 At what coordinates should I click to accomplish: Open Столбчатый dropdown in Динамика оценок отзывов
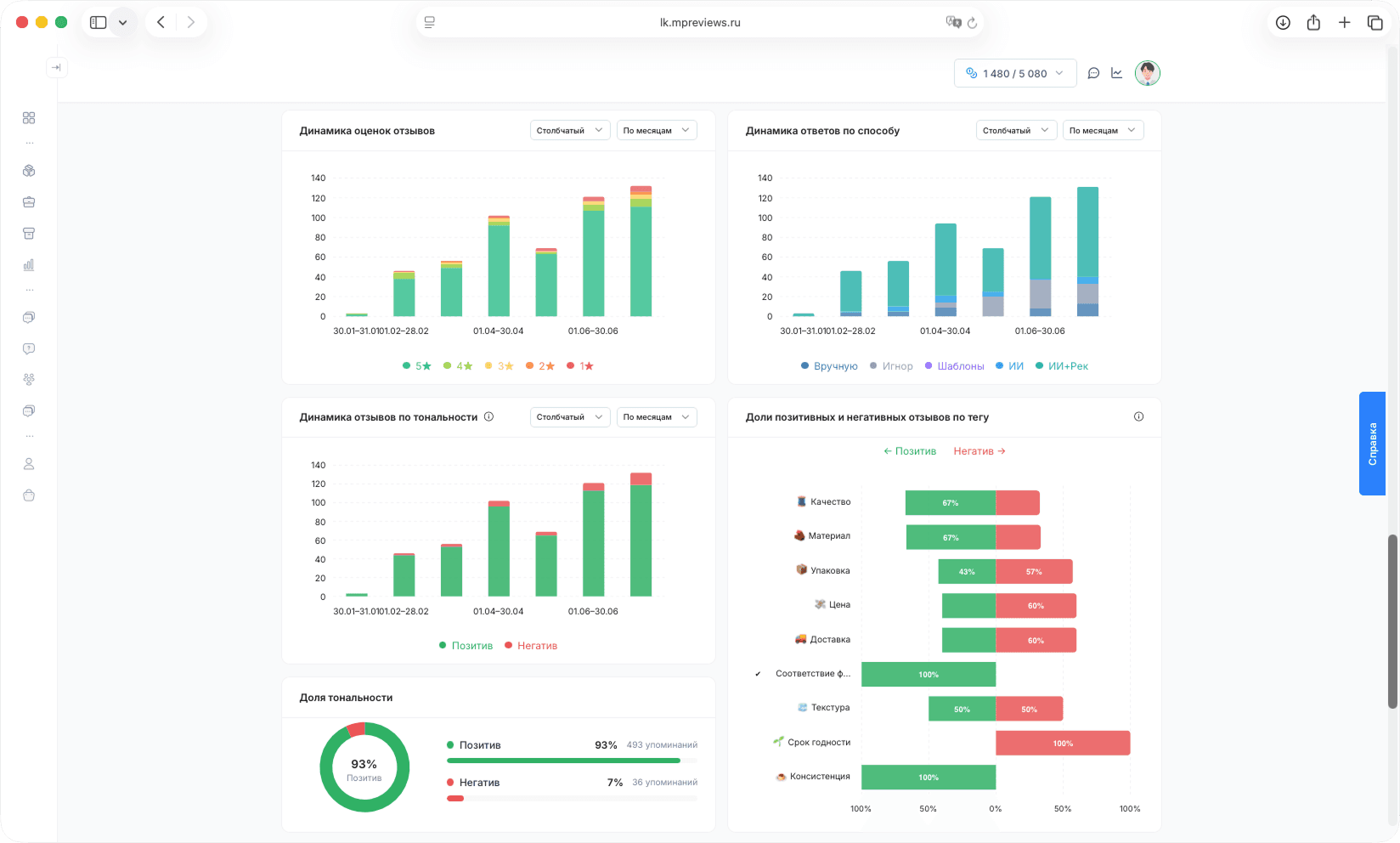click(x=570, y=130)
